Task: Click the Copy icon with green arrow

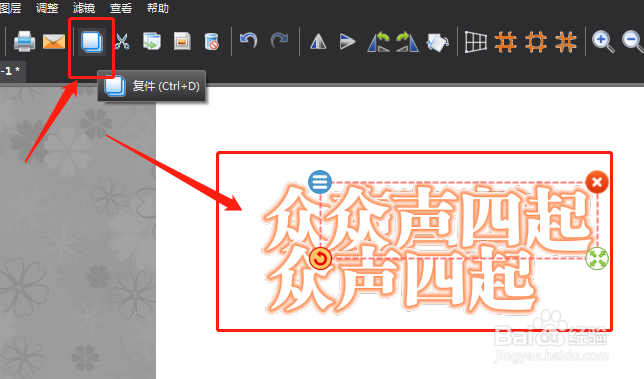Action: pyautogui.click(x=152, y=41)
